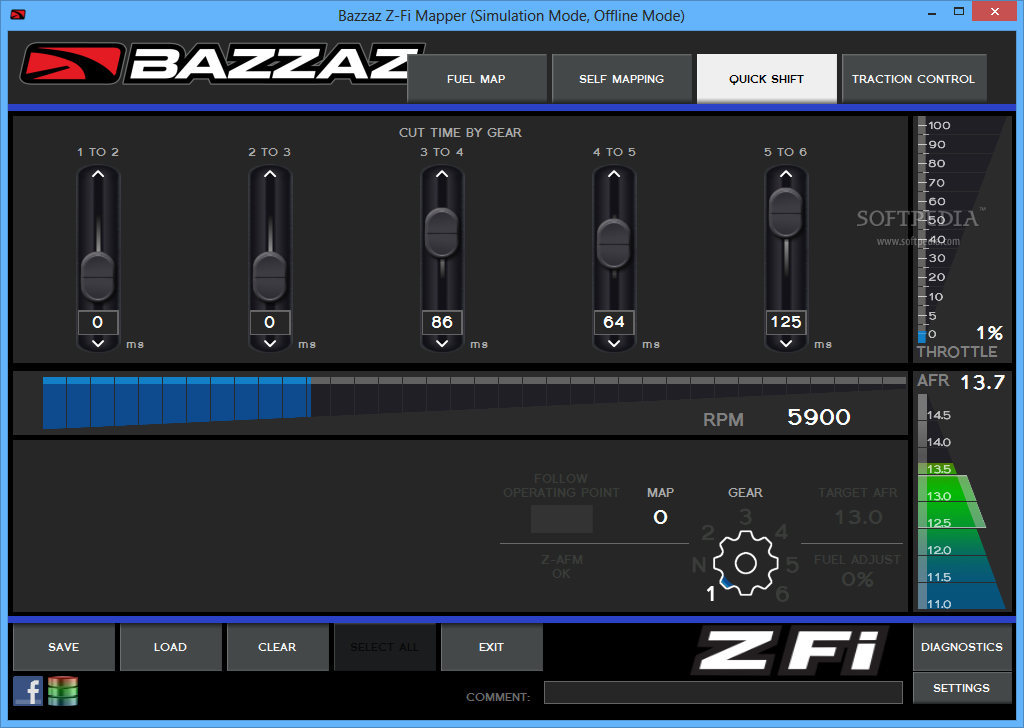The image size is (1024, 728).
Task: Open the Traction Control tab
Action: pos(914,79)
